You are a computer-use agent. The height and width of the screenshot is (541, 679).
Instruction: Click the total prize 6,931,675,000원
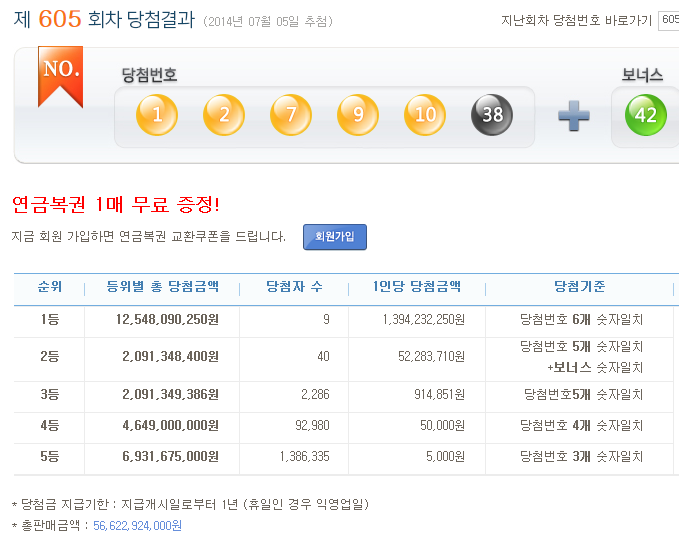[x=171, y=457]
